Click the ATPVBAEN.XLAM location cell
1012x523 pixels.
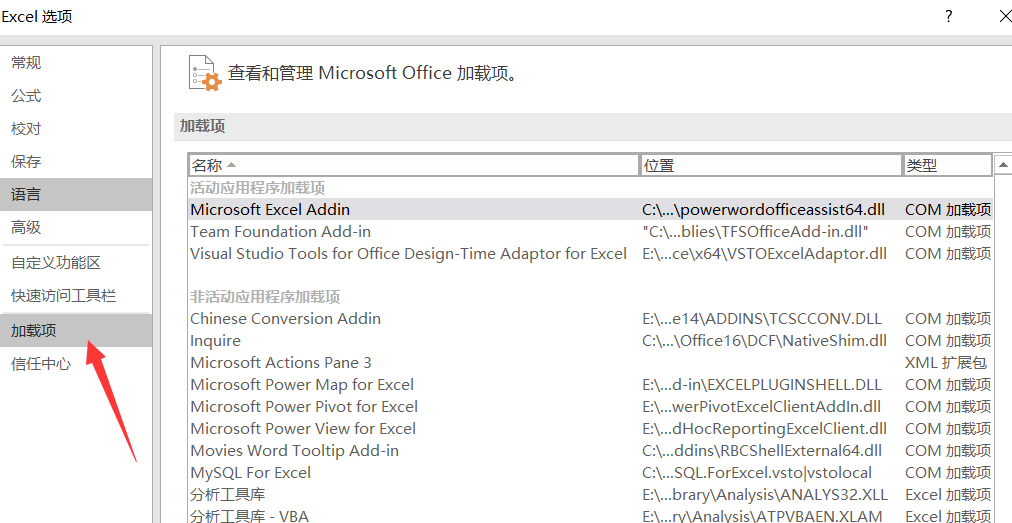pyautogui.click(x=762, y=516)
